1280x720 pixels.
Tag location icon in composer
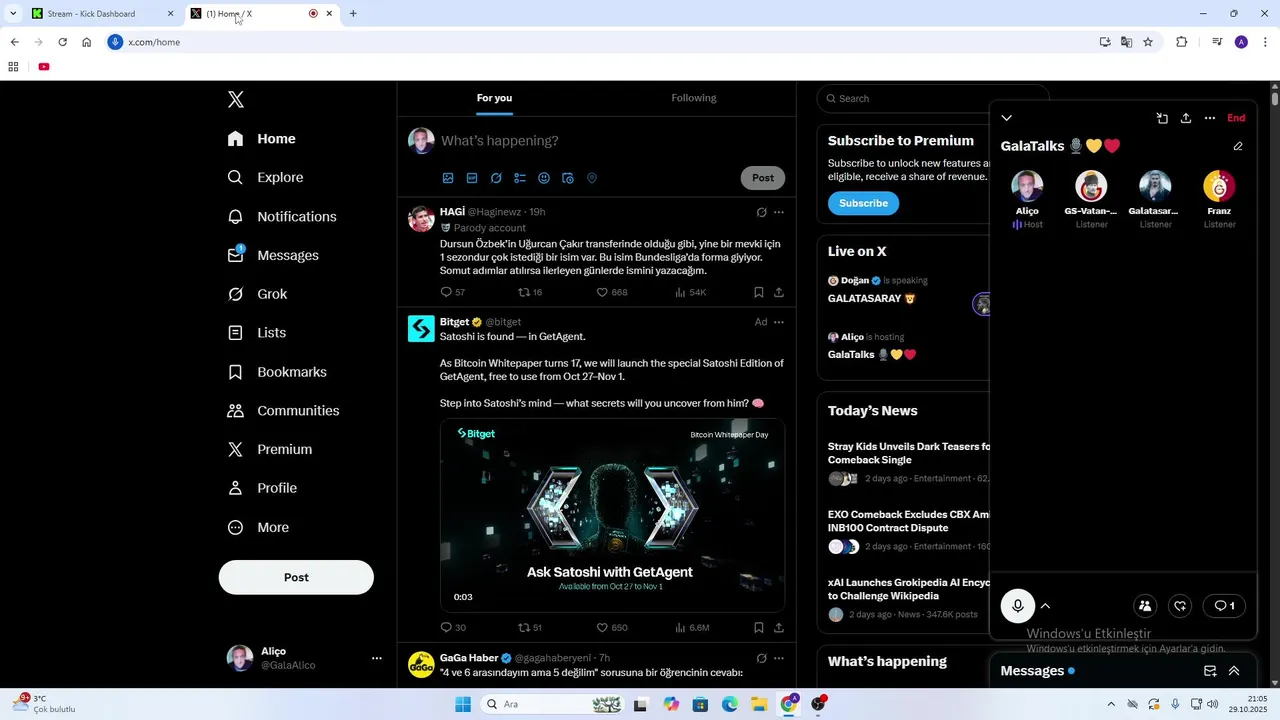click(x=592, y=178)
